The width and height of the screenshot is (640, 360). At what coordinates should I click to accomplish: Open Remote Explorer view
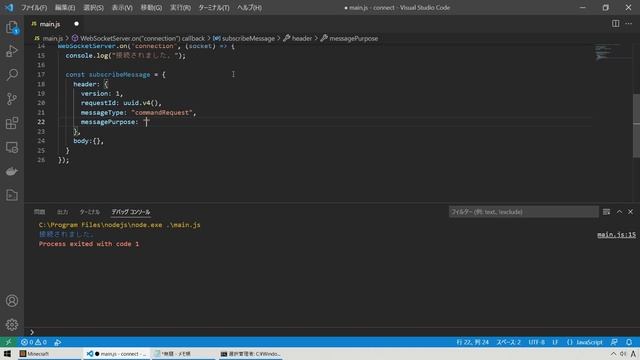12,147
